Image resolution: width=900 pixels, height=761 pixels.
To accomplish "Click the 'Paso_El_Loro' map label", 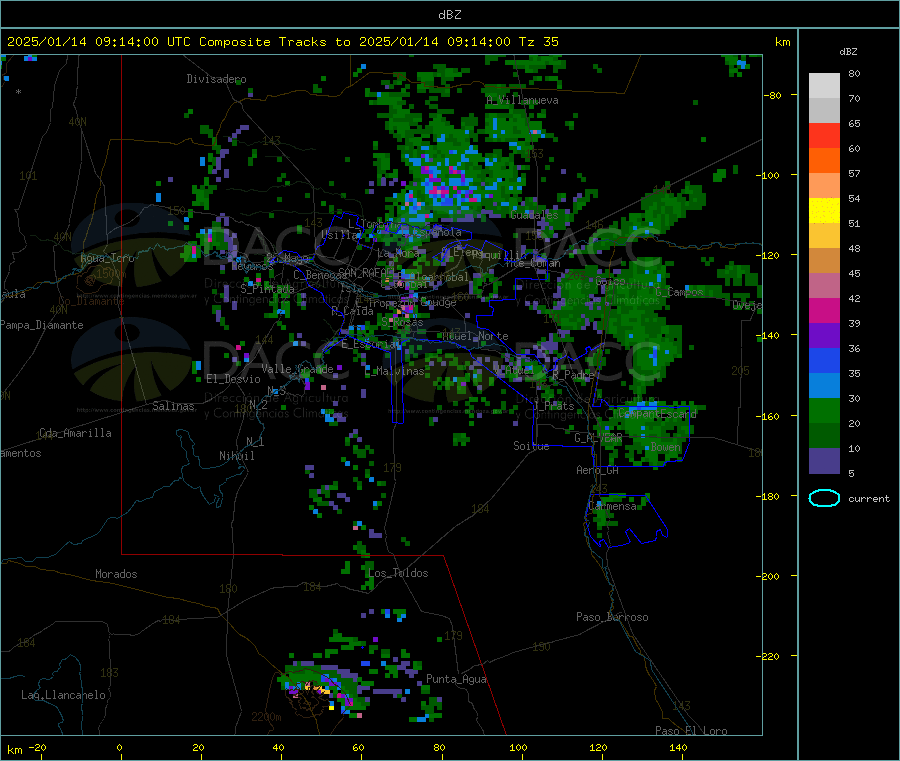I will pyautogui.click(x=691, y=731).
